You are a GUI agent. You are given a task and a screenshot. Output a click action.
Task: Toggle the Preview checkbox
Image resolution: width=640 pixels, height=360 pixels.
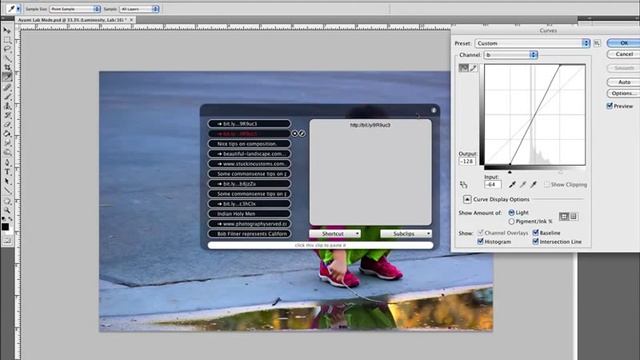pyautogui.click(x=610, y=106)
